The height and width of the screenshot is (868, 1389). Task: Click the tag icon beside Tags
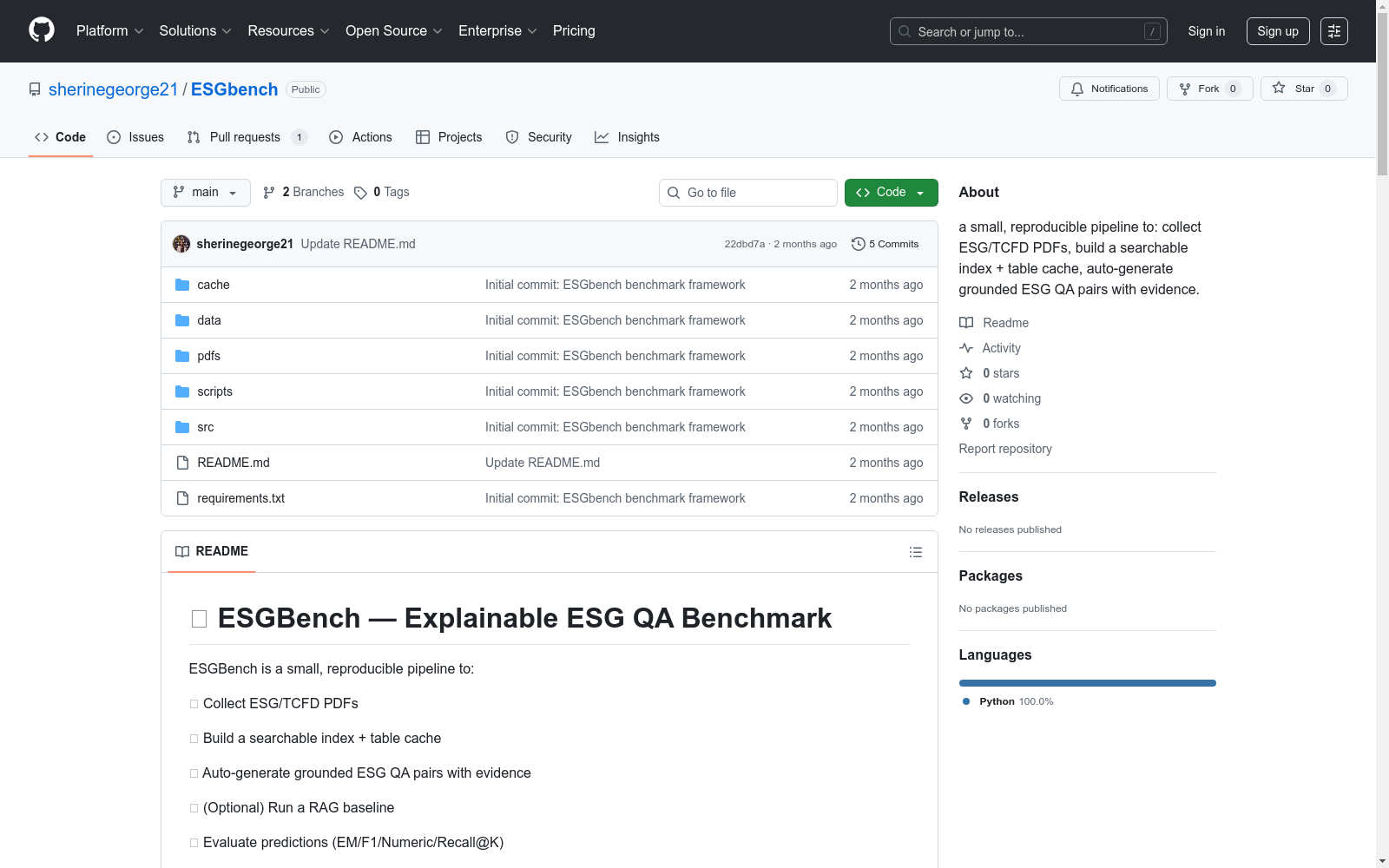pyautogui.click(x=360, y=193)
